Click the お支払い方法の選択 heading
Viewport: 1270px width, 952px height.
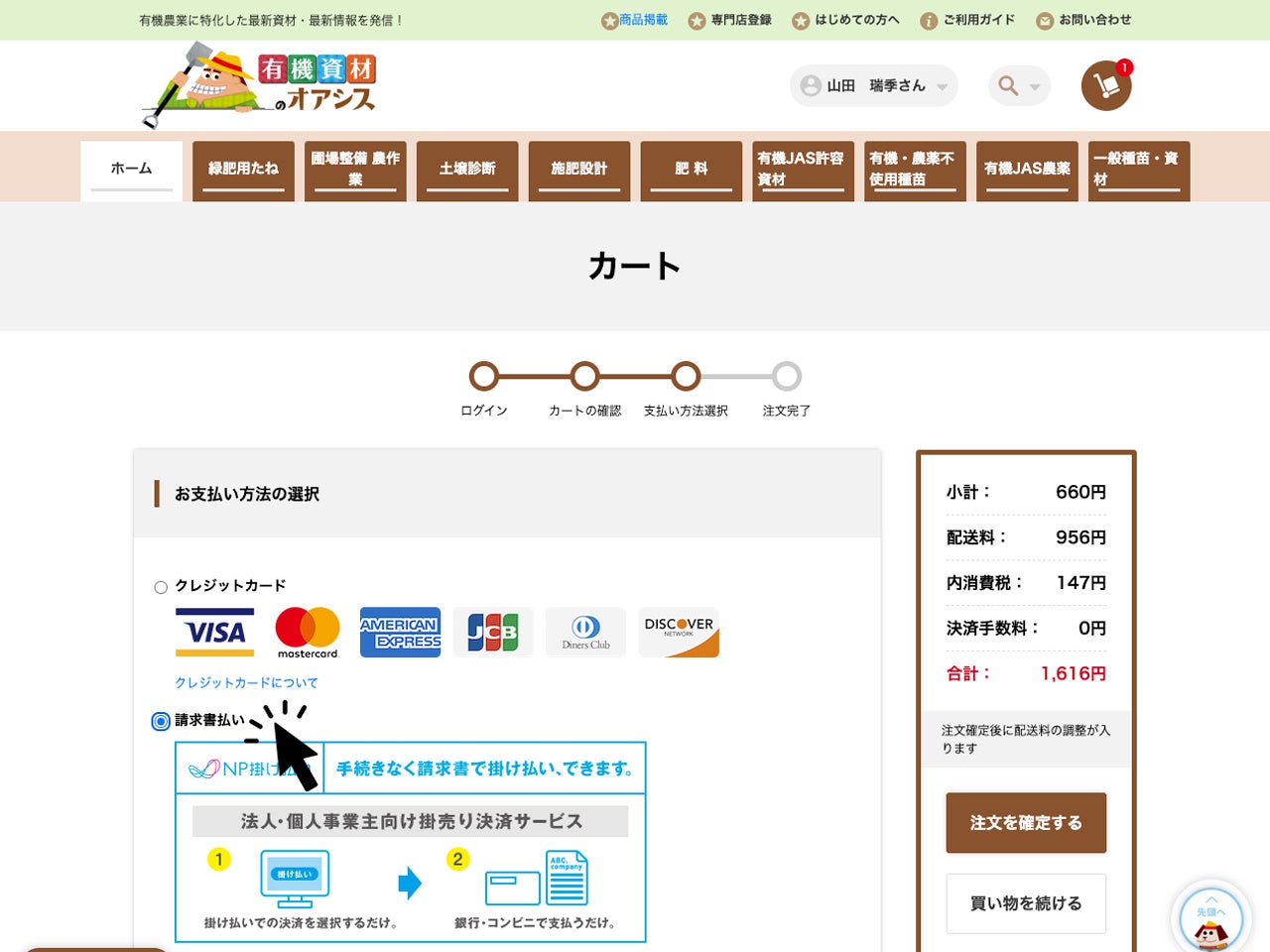pyautogui.click(x=247, y=494)
